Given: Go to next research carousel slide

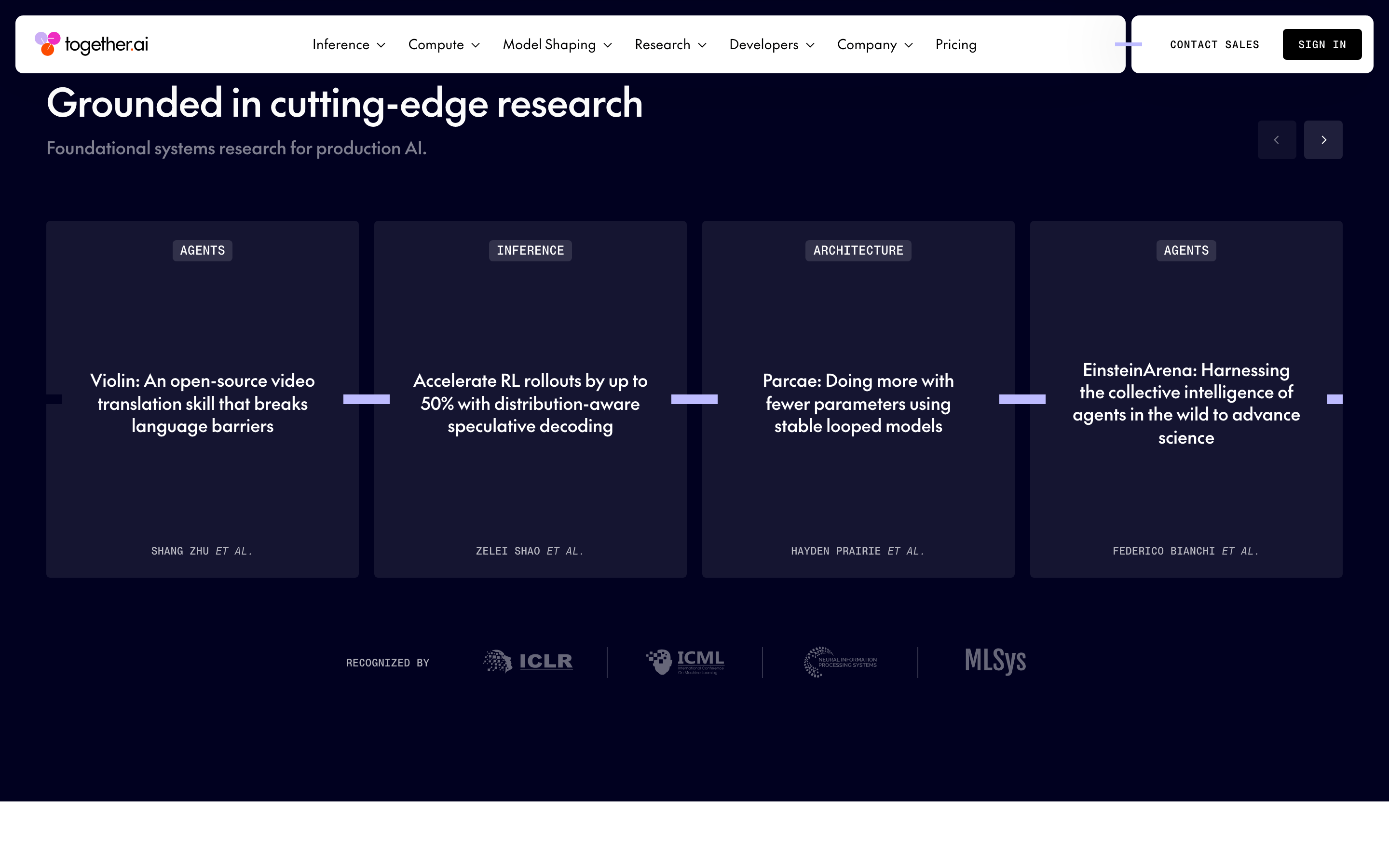Looking at the screenshot, I should click(1323, 139).
